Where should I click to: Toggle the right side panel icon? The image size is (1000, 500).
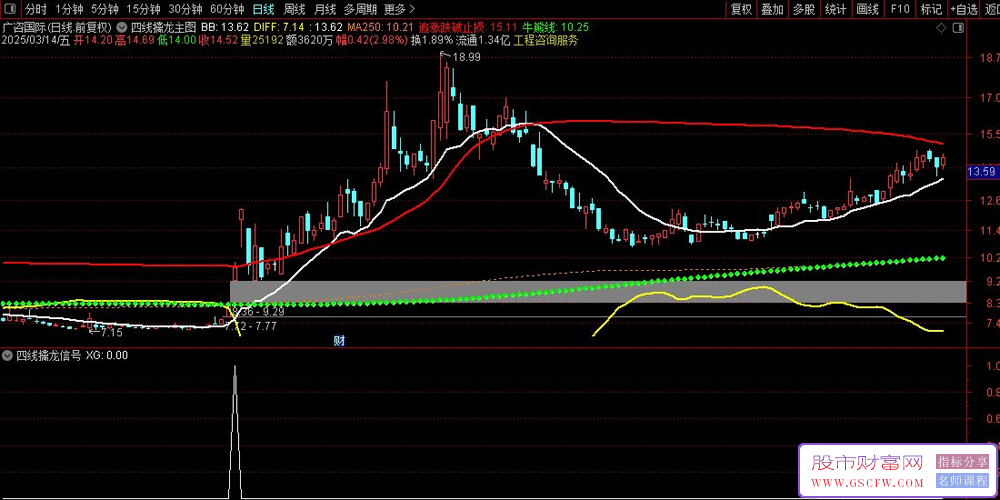tap(957, 28)
